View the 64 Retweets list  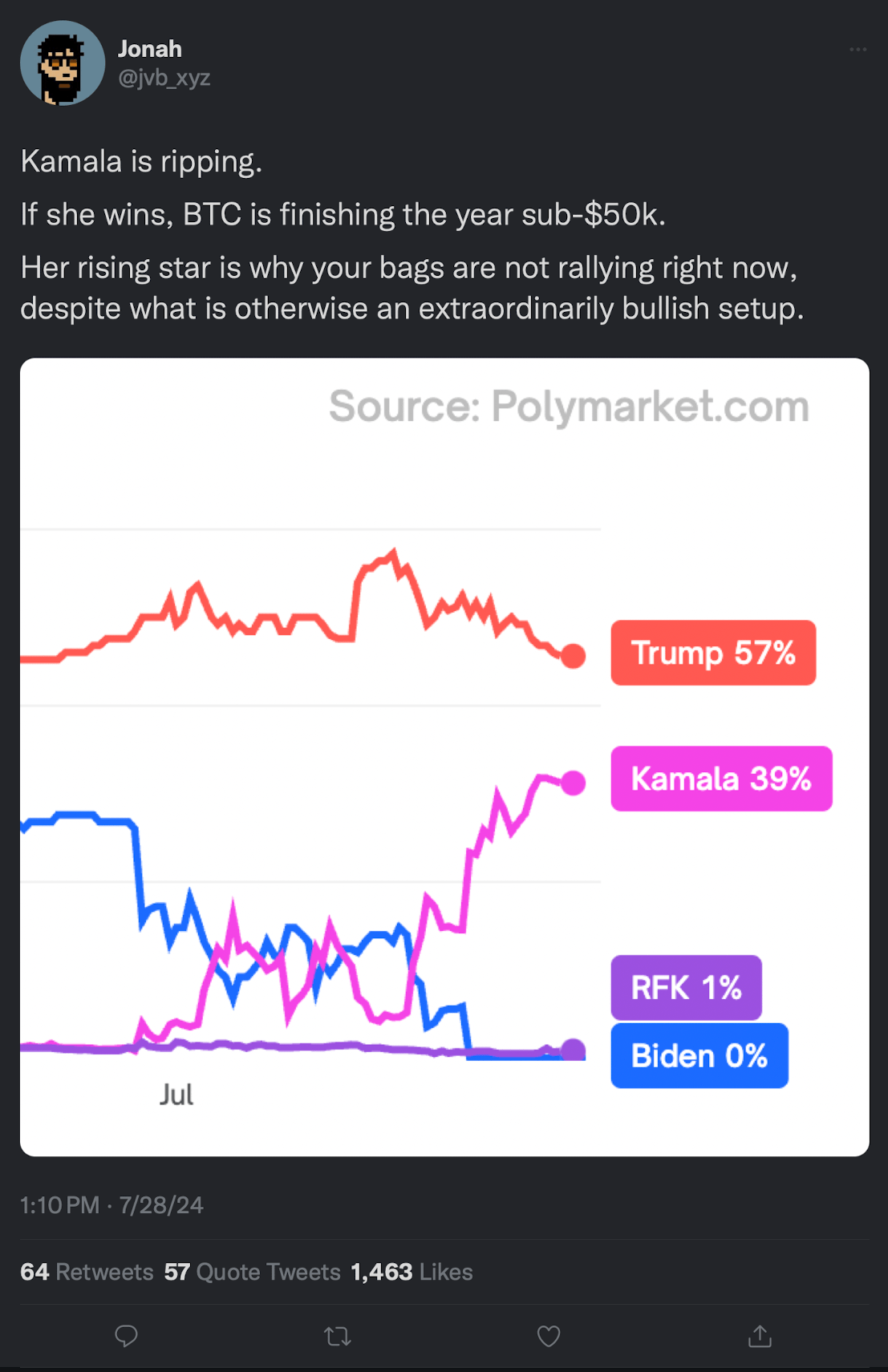pyautogui.click(x=87, y=1272)
